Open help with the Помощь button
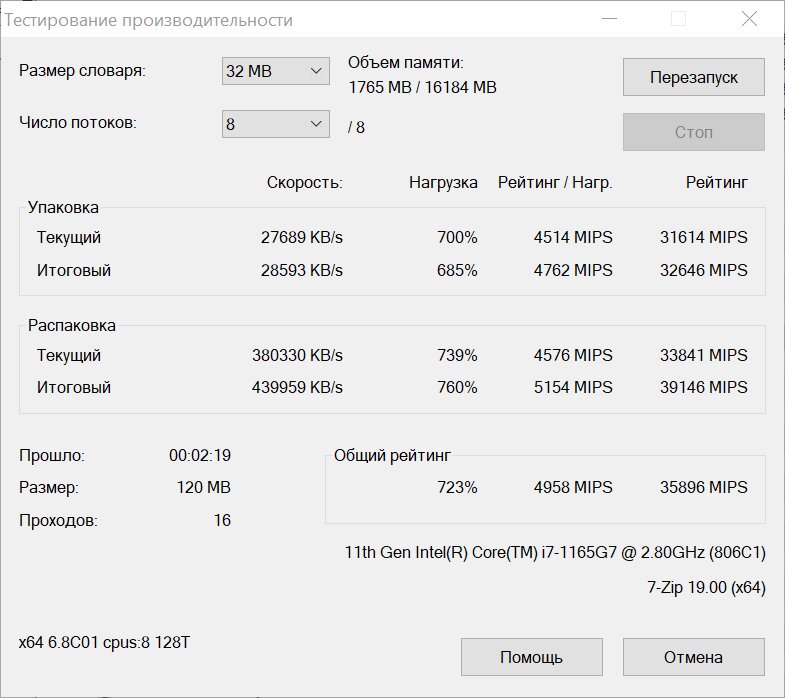Viewport: 785px width, 698px height. coord(531,656)
